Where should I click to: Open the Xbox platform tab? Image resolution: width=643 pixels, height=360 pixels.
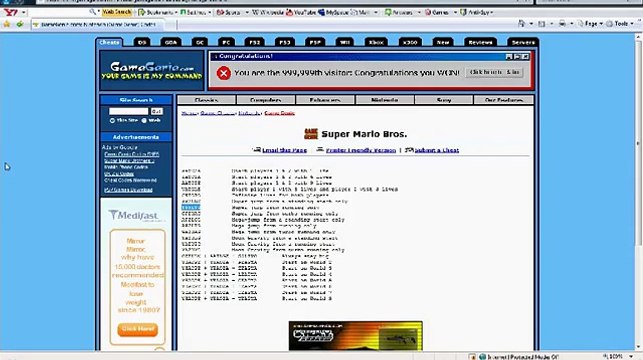376,42
